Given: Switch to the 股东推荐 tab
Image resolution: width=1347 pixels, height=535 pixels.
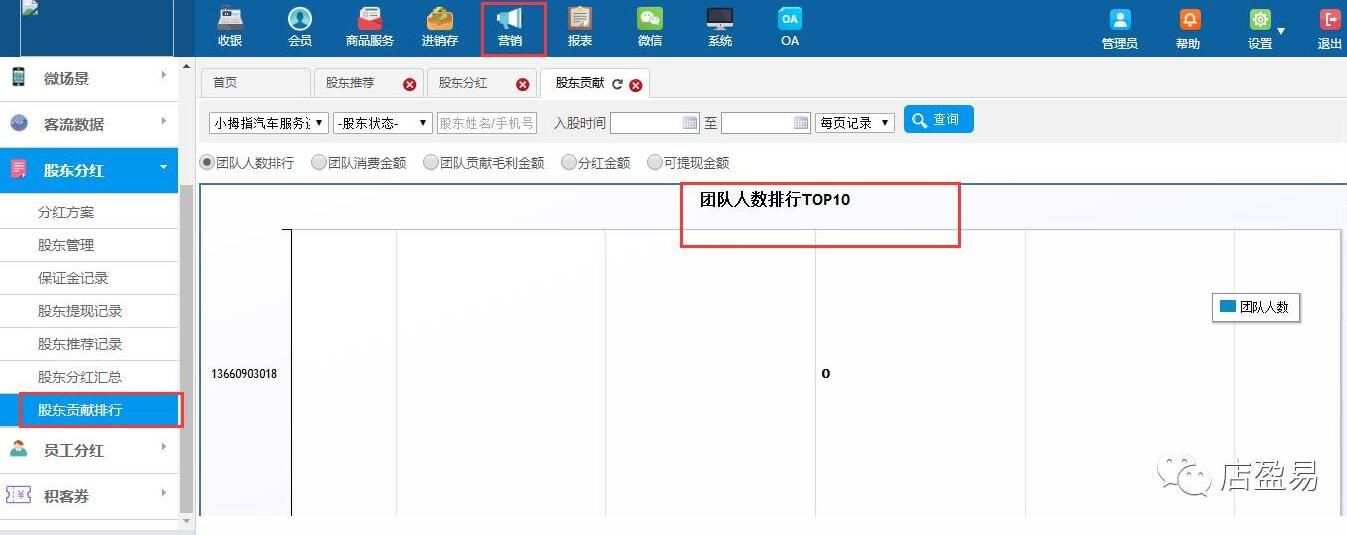Looking at the screenshot, I should (x=350, y=83).
